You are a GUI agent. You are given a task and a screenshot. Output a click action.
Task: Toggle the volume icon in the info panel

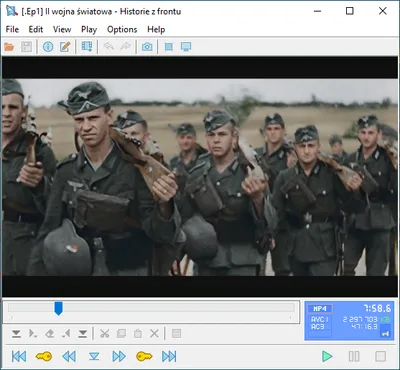pos(386,334)
